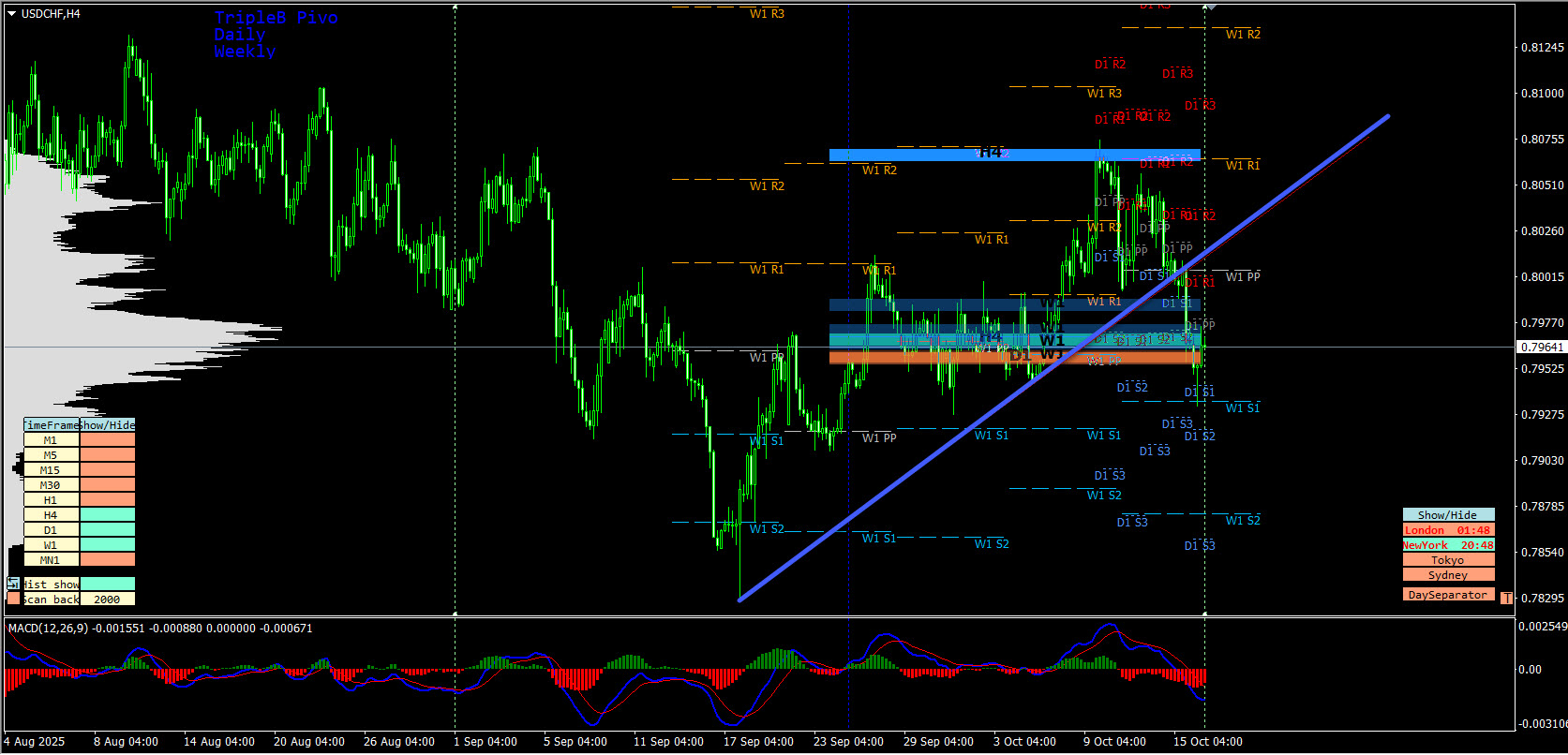Screen dimensions: 1568x755
Task: Select the W1 timeframe label
Action: pyautogui.click(x=51, y=544)
